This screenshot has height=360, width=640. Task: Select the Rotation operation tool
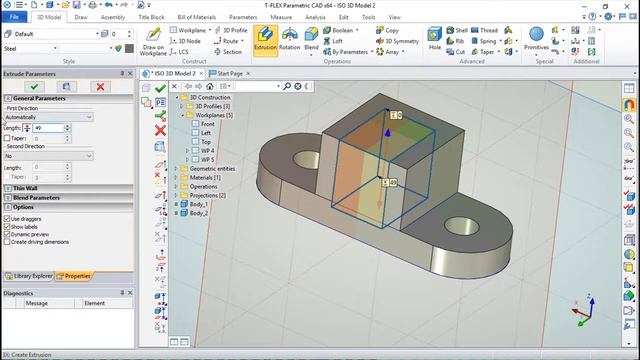289,40
